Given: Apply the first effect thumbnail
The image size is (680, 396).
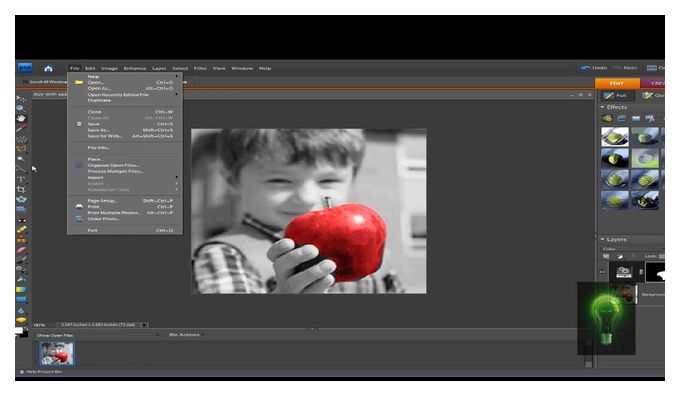Looking at the screenshot, I should point(615,136).
